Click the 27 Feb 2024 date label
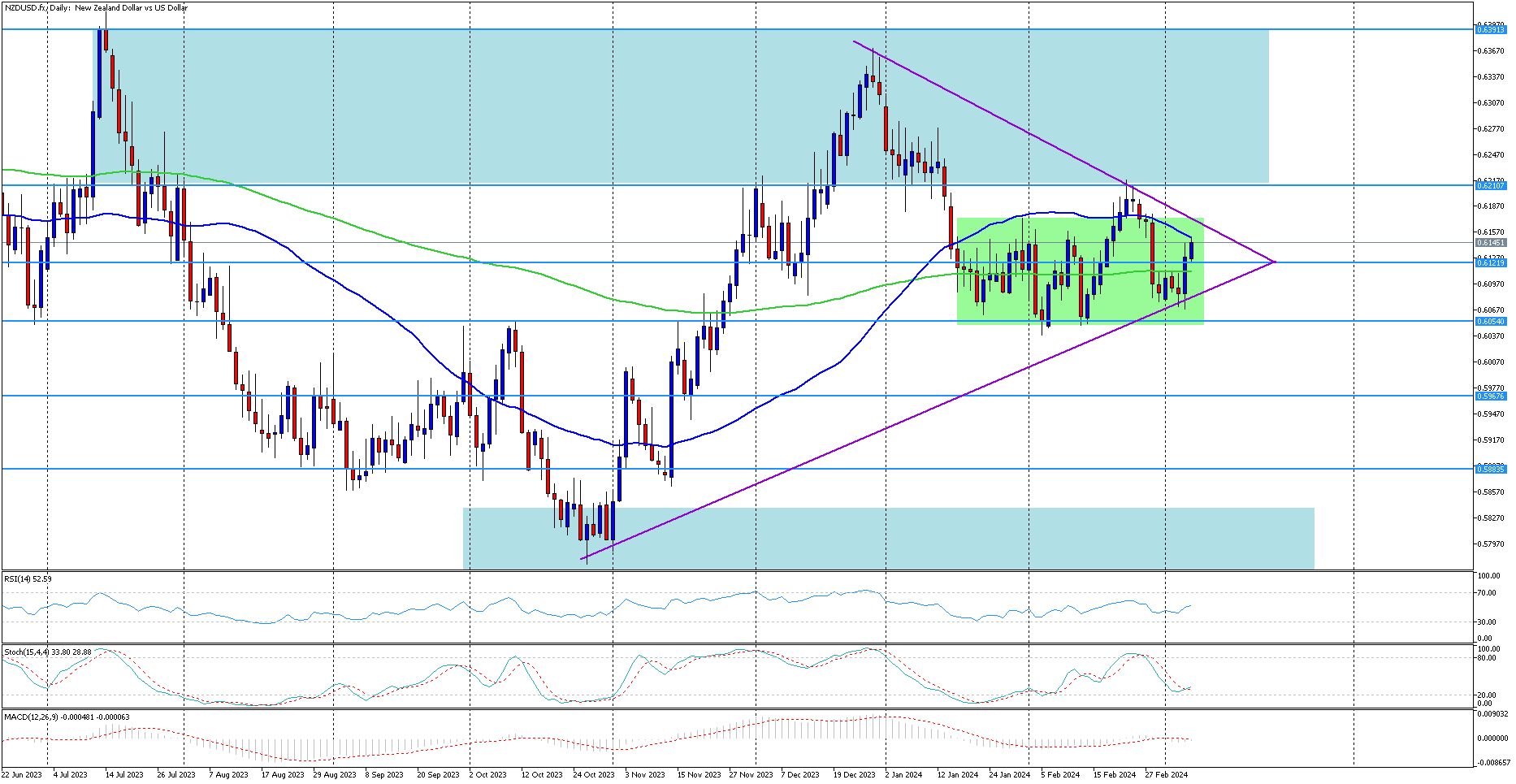1516x784 pixels. (x=1167, y=775)
